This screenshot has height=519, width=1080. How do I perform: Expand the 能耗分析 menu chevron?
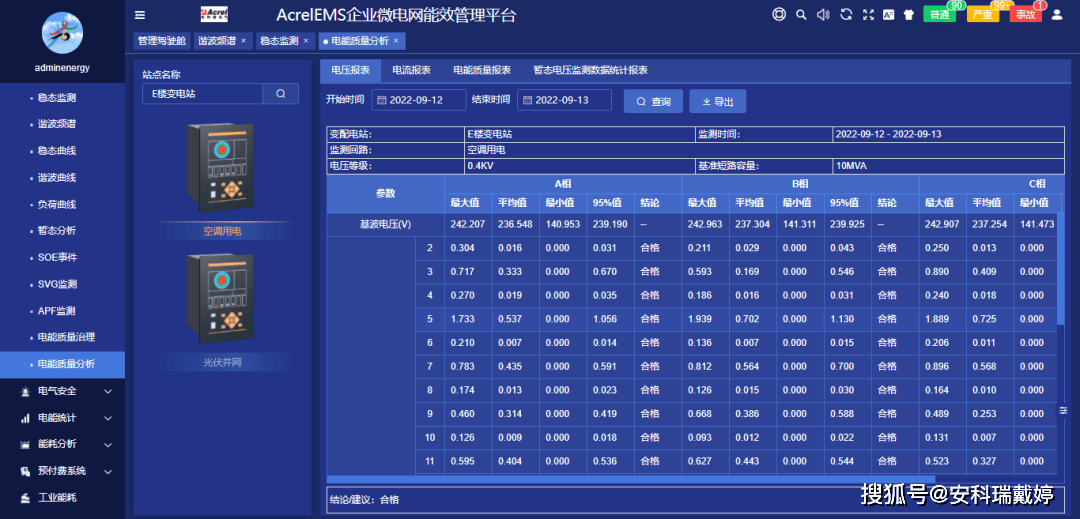pos(107,444)
